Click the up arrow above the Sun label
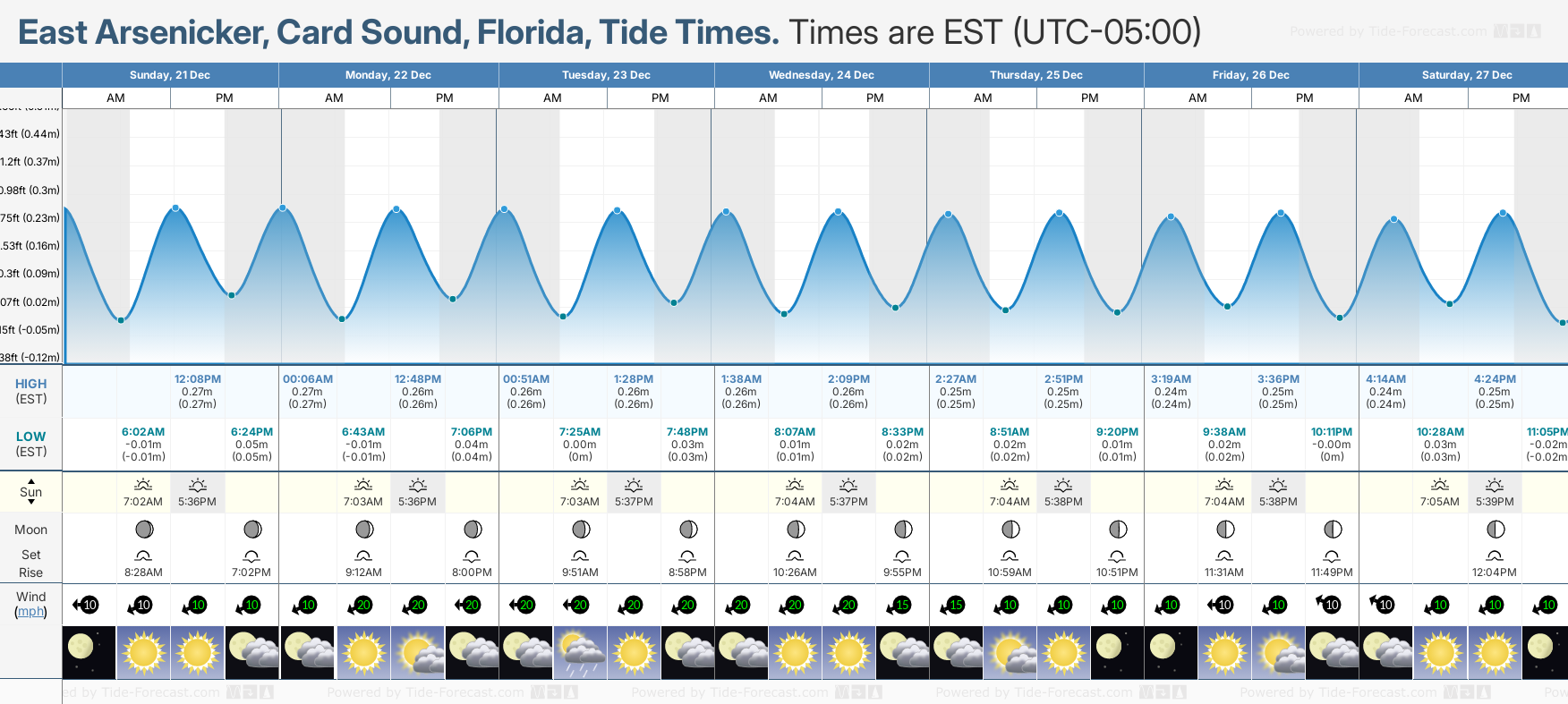 point(31,481)
